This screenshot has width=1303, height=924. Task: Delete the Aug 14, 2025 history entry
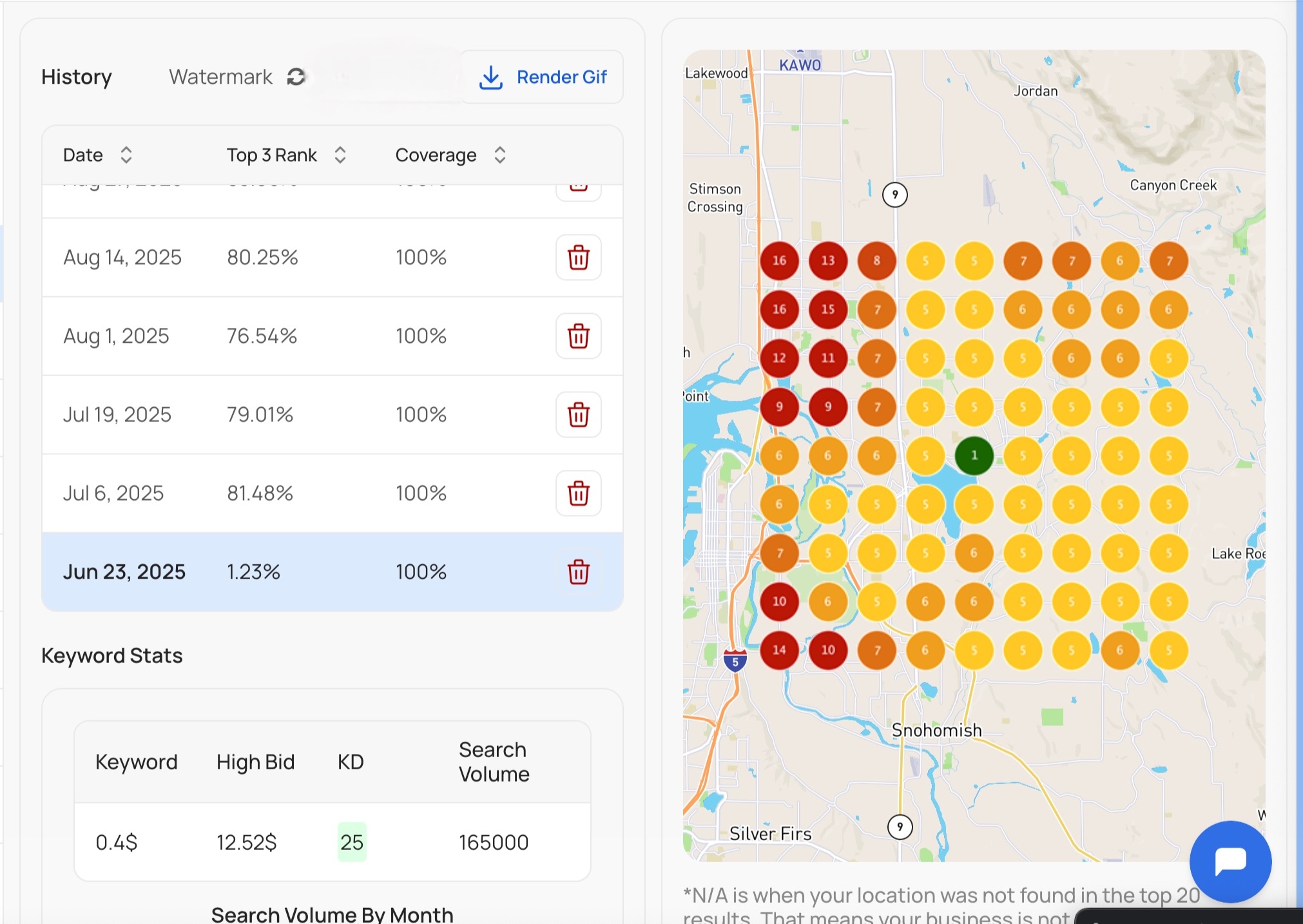tap(578, 258)
